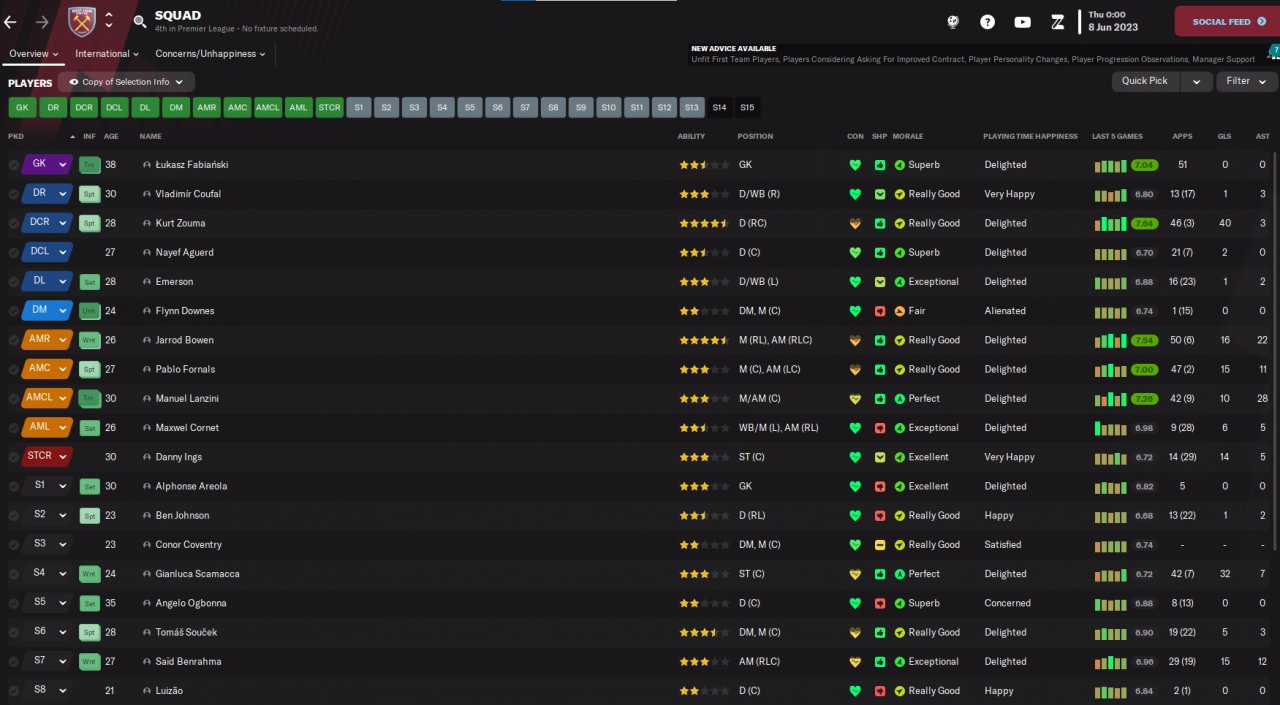Toggle pick checkmark for Conor Coventry
The image size is (1280, 705).
(14, 545)
